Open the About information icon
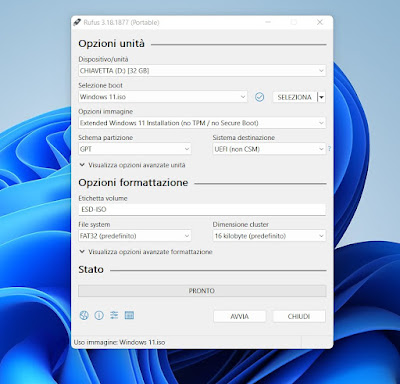Viewport: 400px width, 384px height. 99,315
